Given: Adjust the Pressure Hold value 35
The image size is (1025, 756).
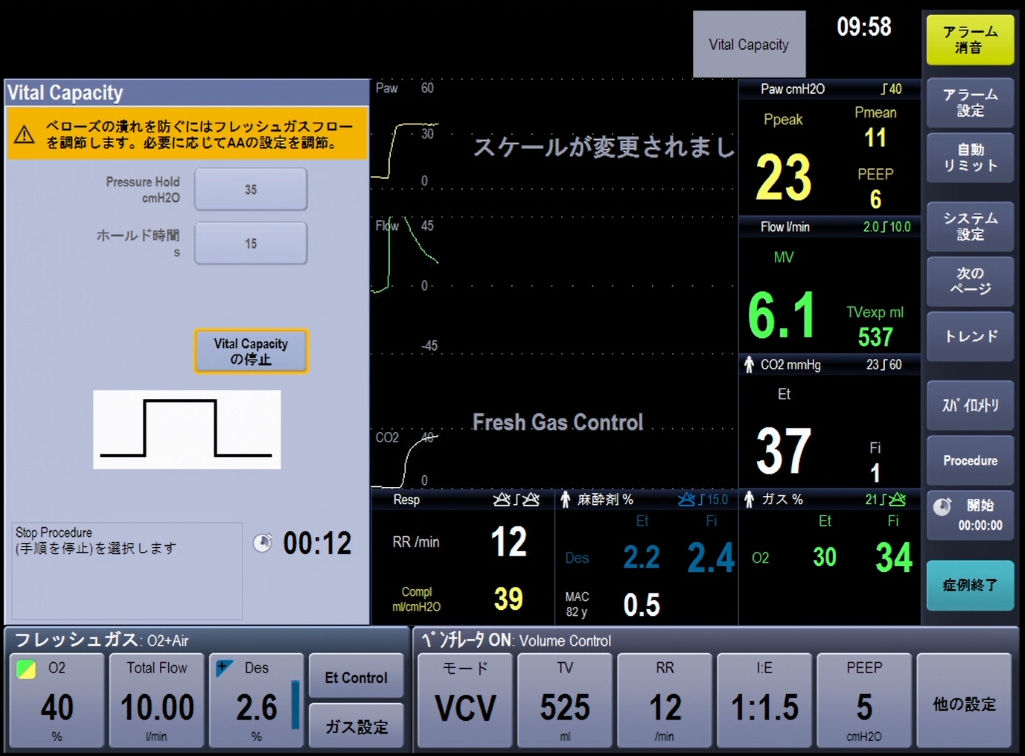Looking at the screenshot, I should (251, 190).
